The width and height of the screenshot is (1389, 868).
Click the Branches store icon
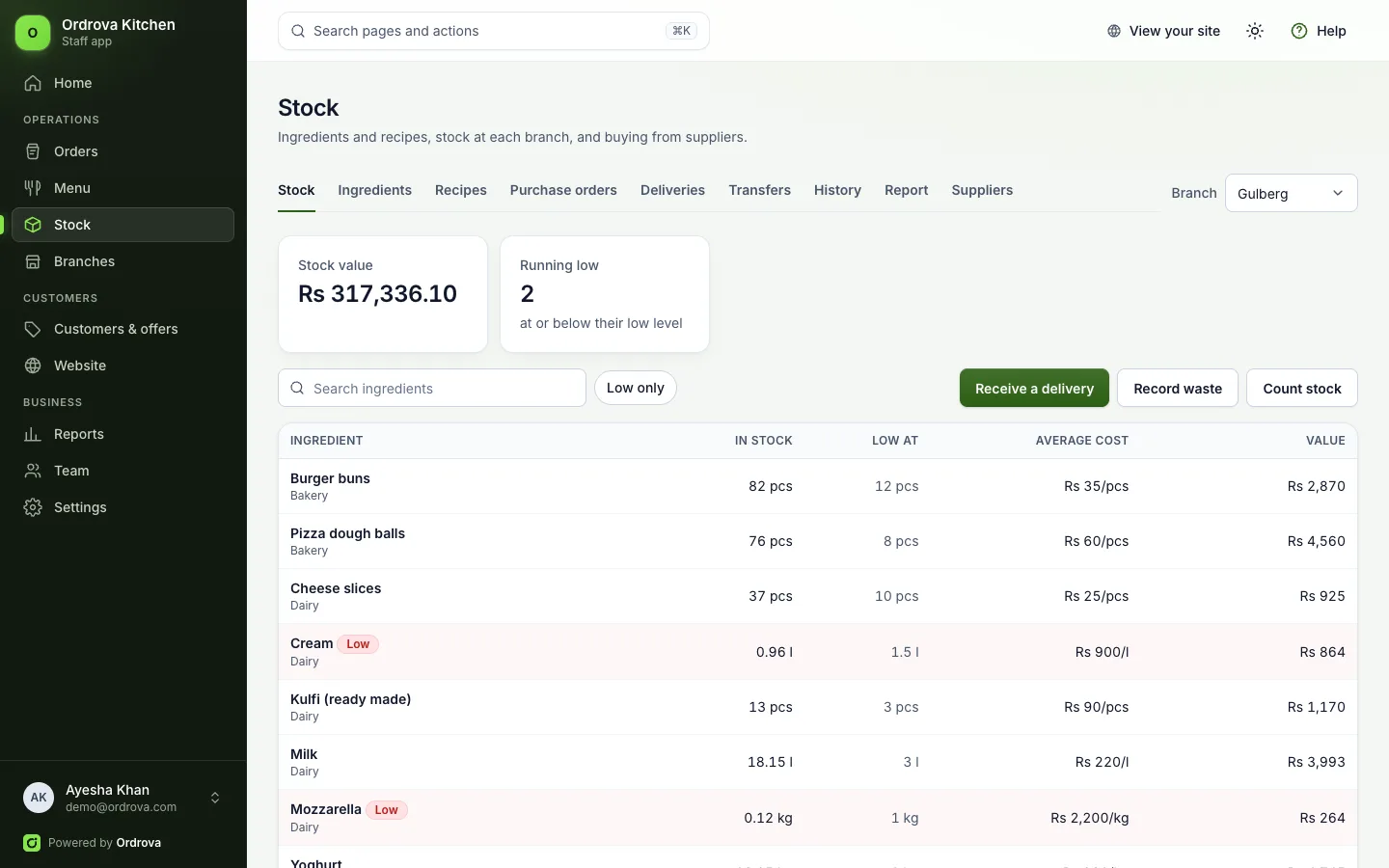(x=33, y=261)
